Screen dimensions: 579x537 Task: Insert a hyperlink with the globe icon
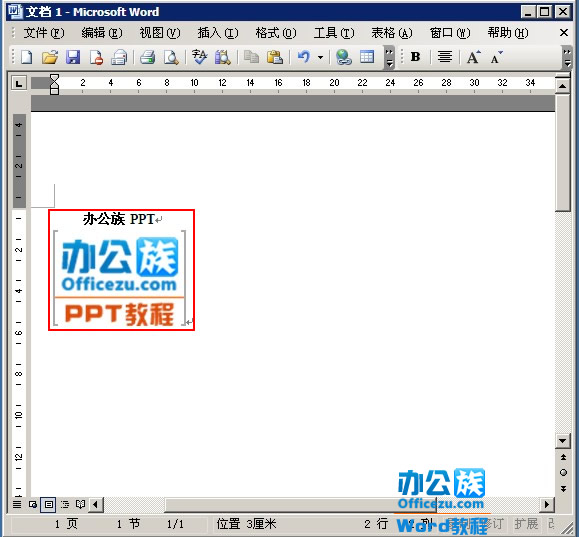pos(344,58)
